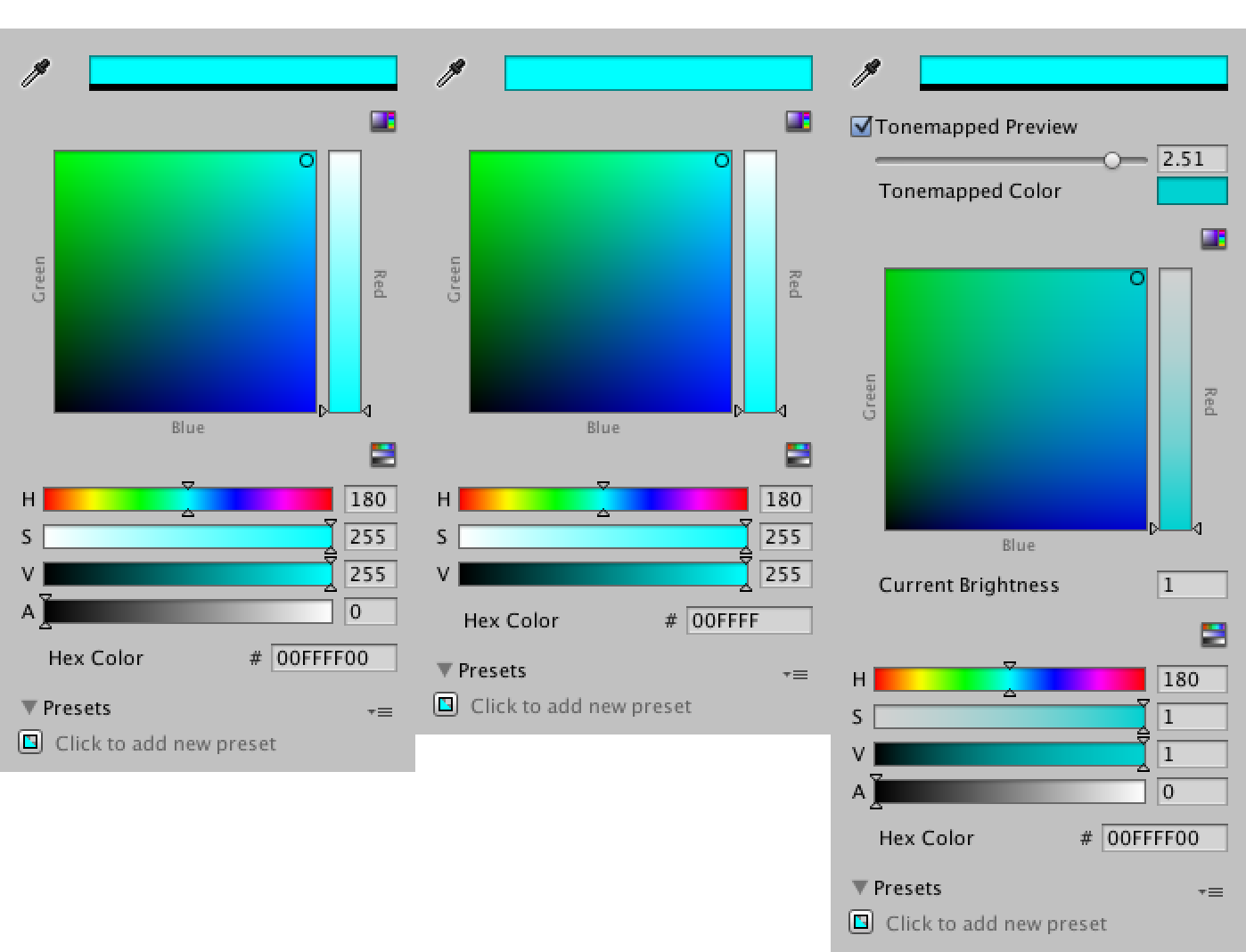Change slider mode icon in middle panel
Image resolution: width=1246 pixels, height=952 pixels.
click(x=799, y=455)
